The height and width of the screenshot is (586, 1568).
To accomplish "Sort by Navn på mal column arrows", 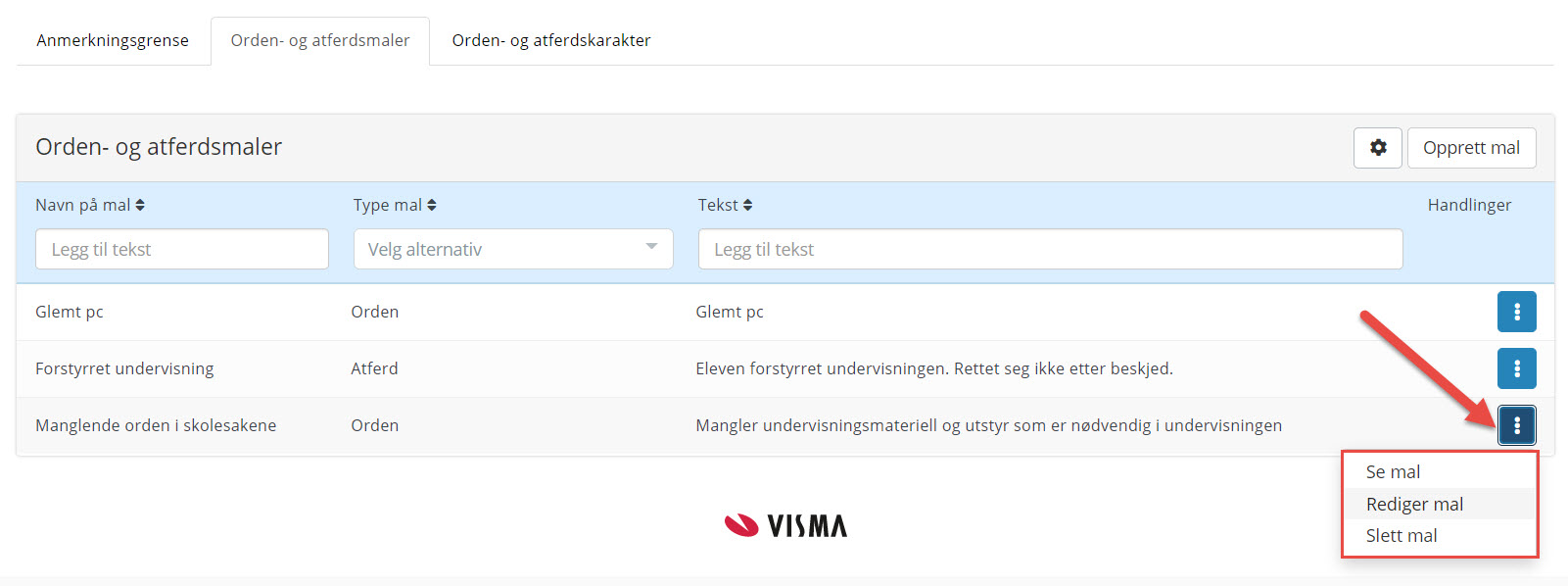I will click(140, 205).
